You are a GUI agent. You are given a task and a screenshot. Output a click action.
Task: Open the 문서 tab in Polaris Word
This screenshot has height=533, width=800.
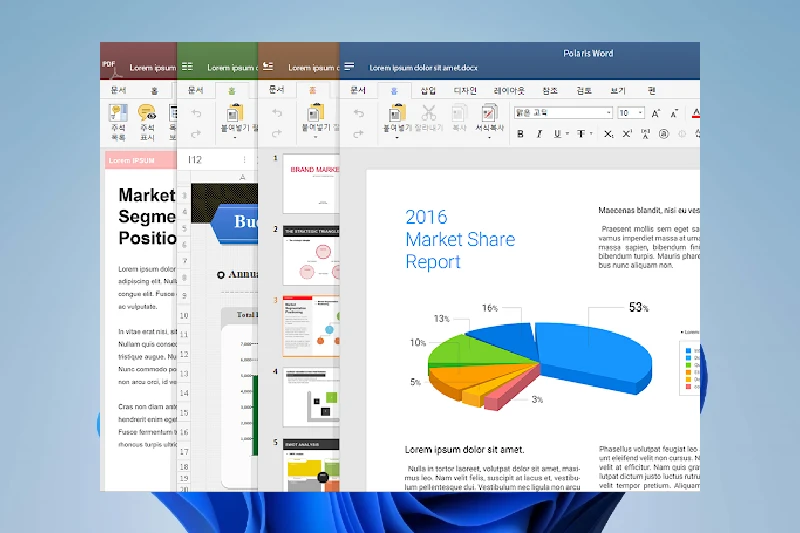[x=358, y=90]
